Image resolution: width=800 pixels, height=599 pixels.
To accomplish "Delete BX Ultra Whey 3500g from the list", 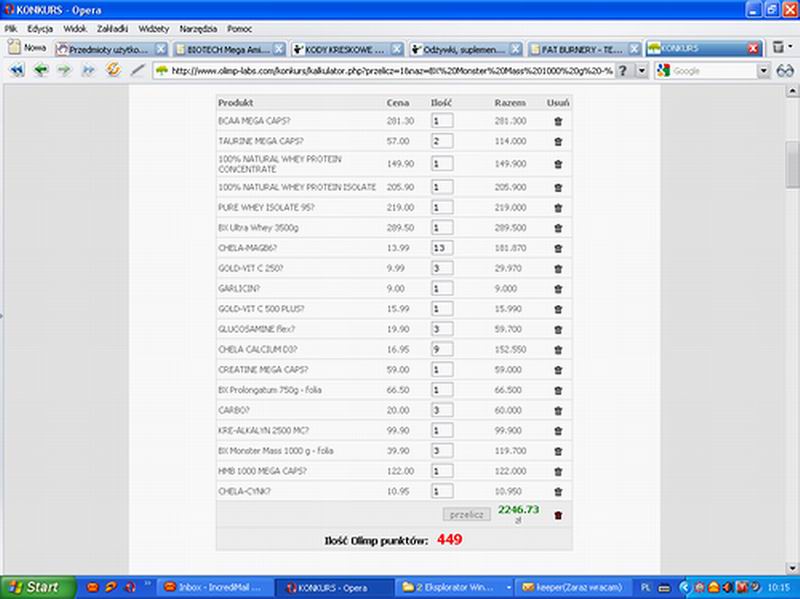I will click(558, 228).
